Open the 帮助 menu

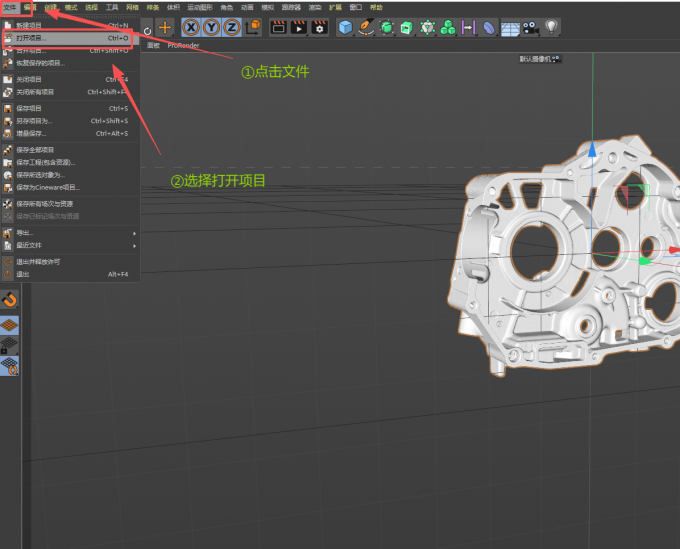point(376,7)
